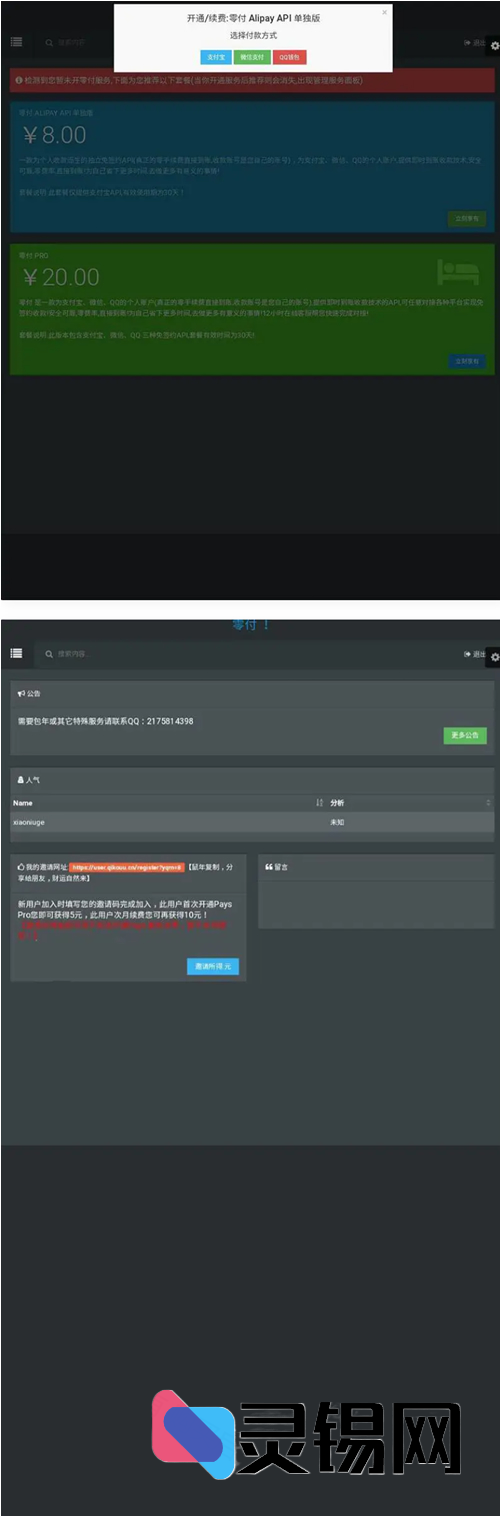Image resolution: width=500 pixels, height=1516 pixels.
Task: Click the bed icon on ¥20.00 card
Action: point(456,272)
